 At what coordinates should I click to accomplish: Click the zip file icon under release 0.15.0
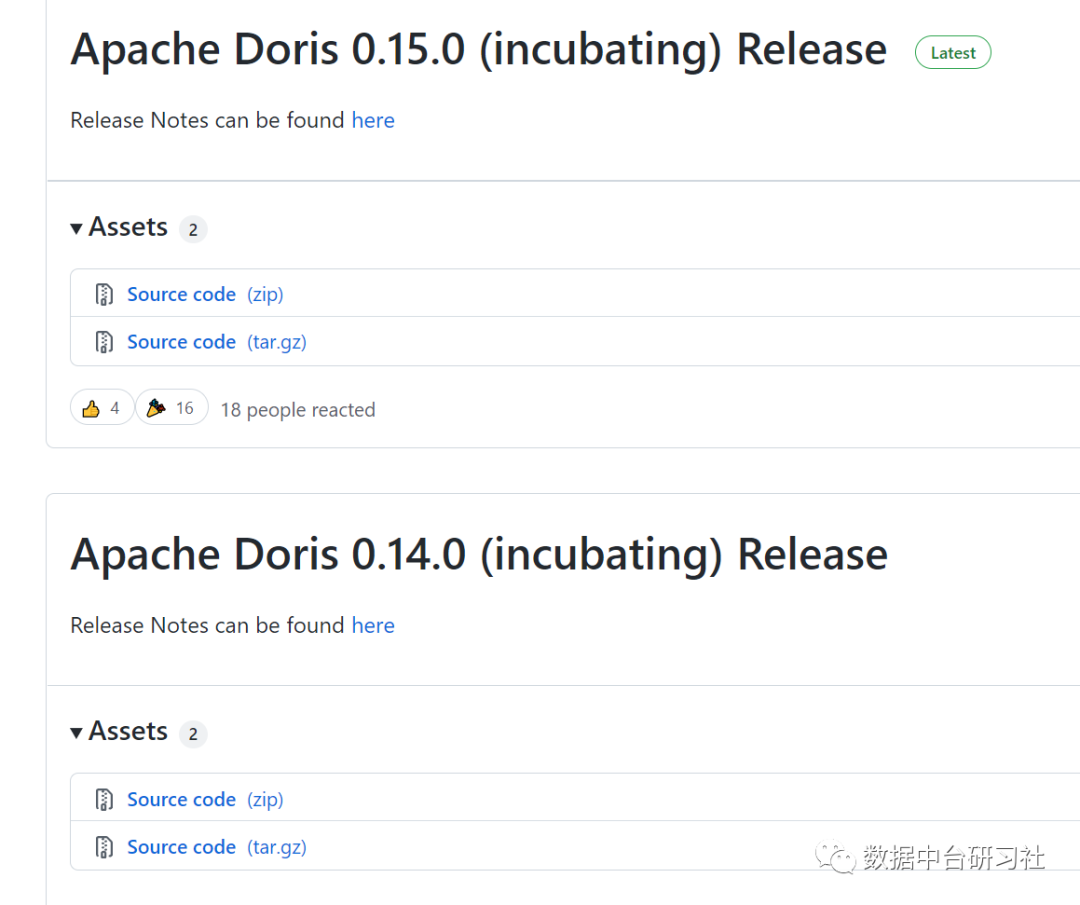[x=104, y=294]
